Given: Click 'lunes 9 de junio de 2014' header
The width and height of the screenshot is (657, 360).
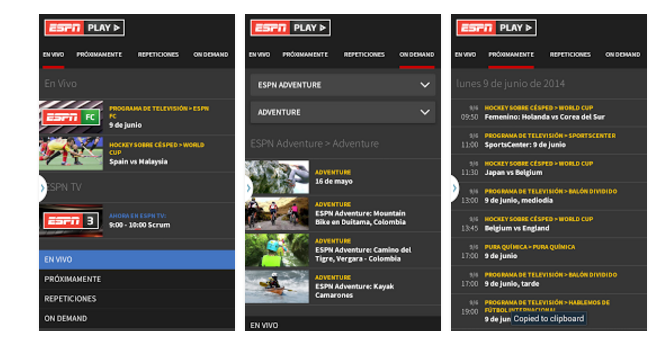Looking at the screenshot, I should click(x=510, y=84).
